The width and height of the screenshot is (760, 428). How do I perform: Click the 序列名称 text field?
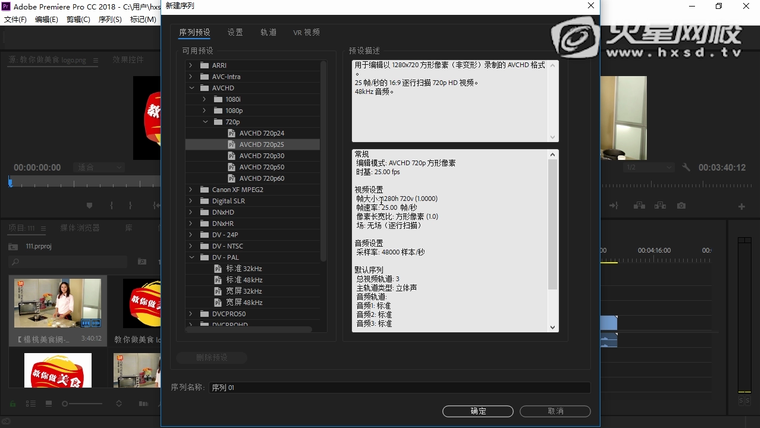click(400, 387)
